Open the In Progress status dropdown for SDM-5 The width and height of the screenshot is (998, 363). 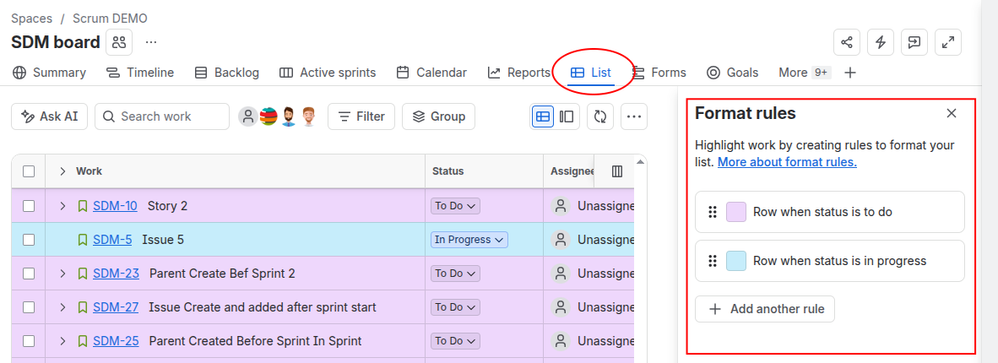tap(470, 239)
